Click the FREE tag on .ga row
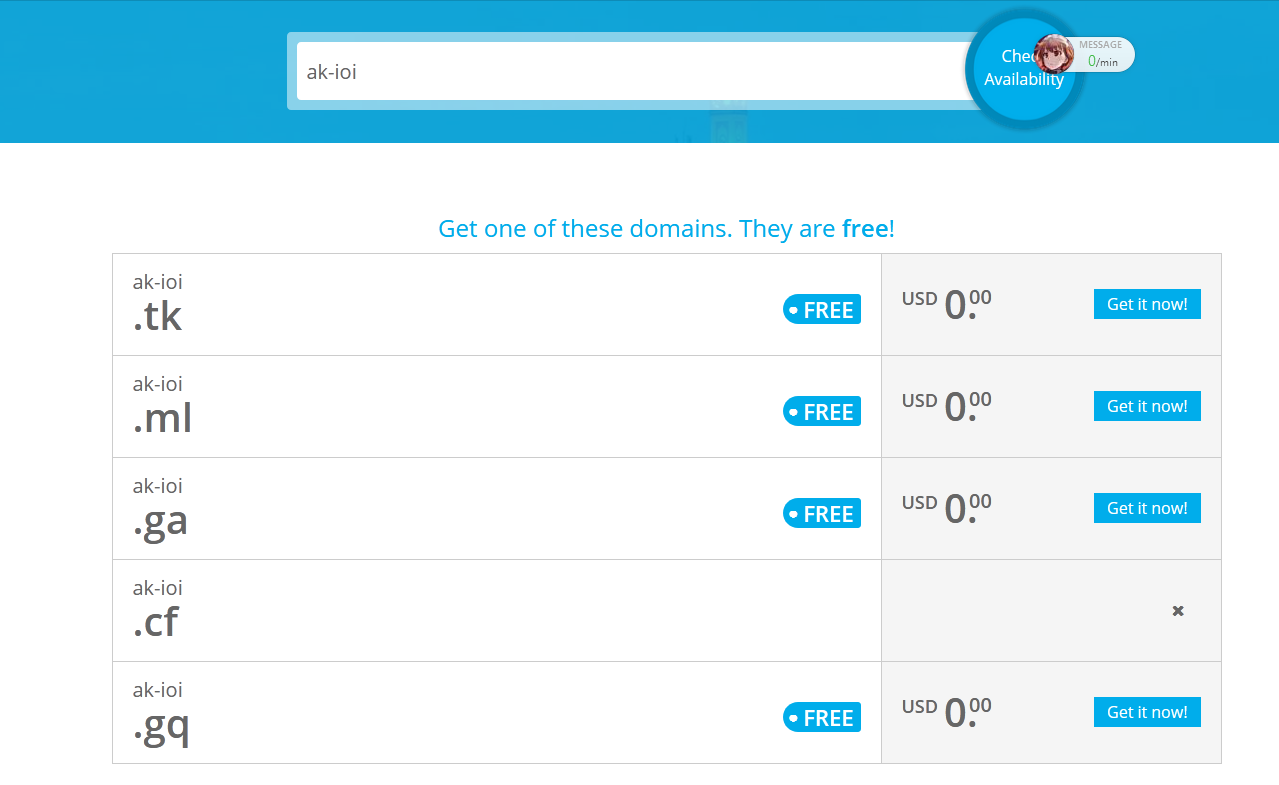Screen dimensions: 1279x785 (x=822, y=514)
